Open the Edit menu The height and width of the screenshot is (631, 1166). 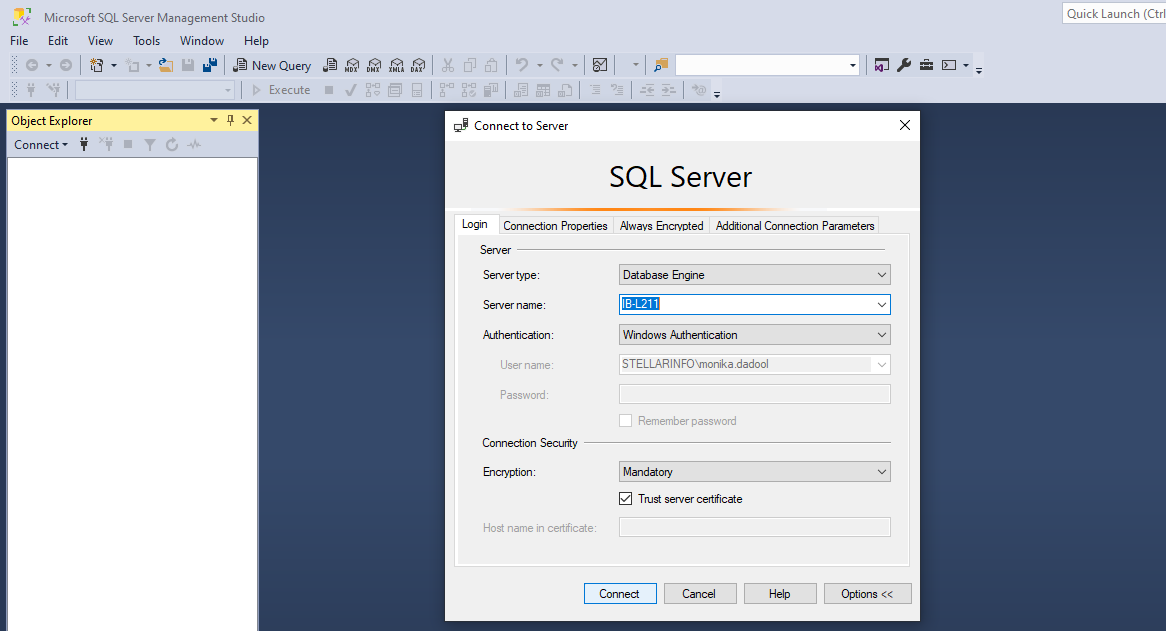tap(58, 41)
